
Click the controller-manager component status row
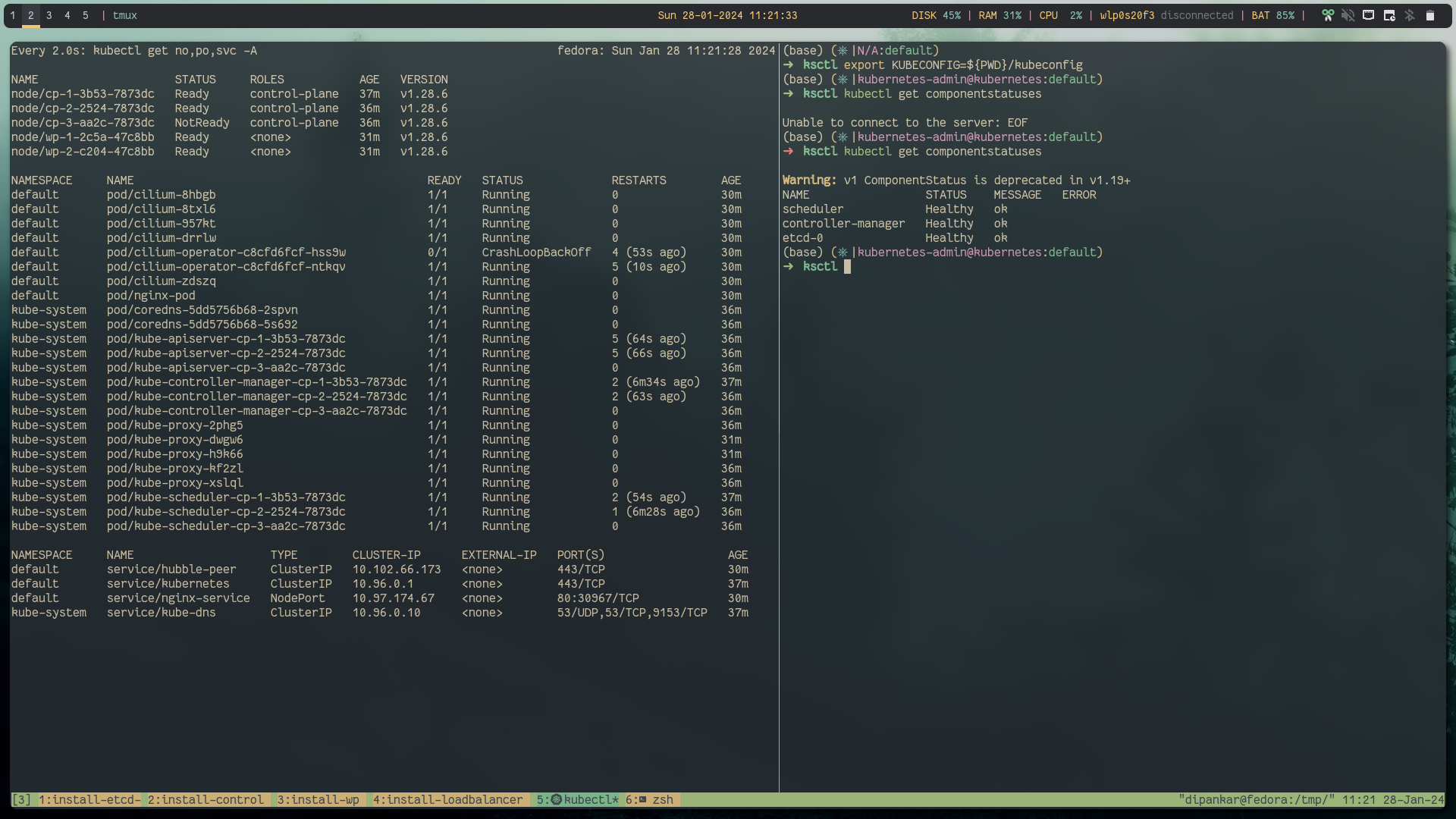tap(895, 224)
